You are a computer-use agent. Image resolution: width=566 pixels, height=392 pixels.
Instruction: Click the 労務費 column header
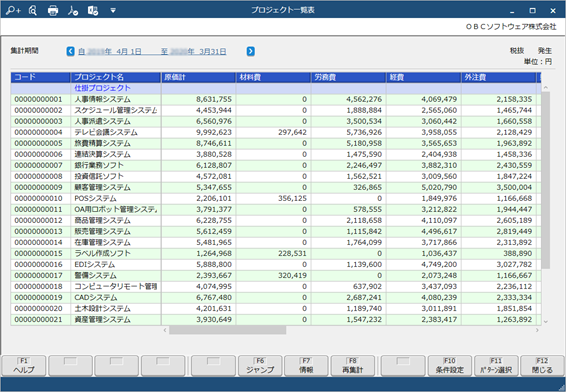[x=348, y=77]
